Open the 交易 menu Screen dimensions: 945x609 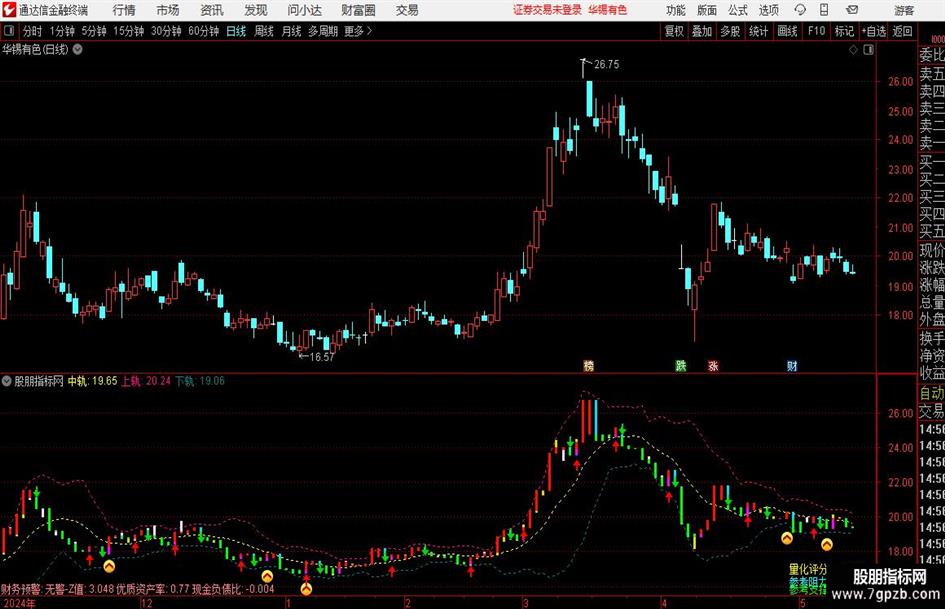[x=407, y=10]
